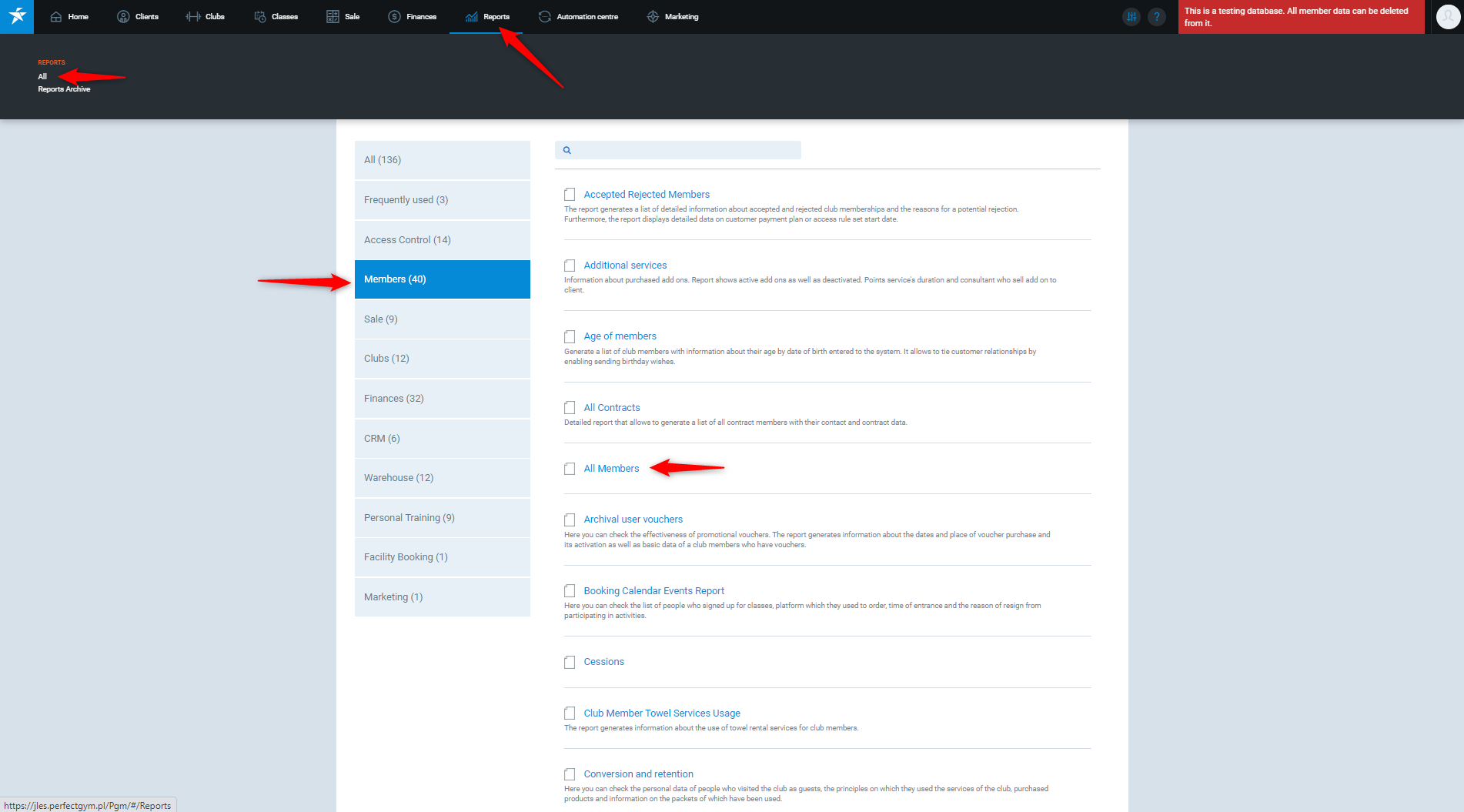The height and width of the screenshot is (812, 1464).
Task: Click the help question mark icon
Action: click(x=1156, y=17)
